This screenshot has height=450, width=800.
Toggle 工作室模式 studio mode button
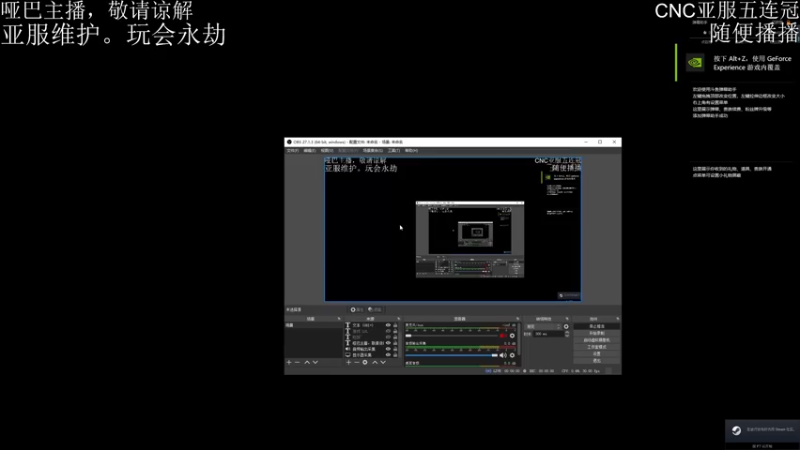coord(596,347)
